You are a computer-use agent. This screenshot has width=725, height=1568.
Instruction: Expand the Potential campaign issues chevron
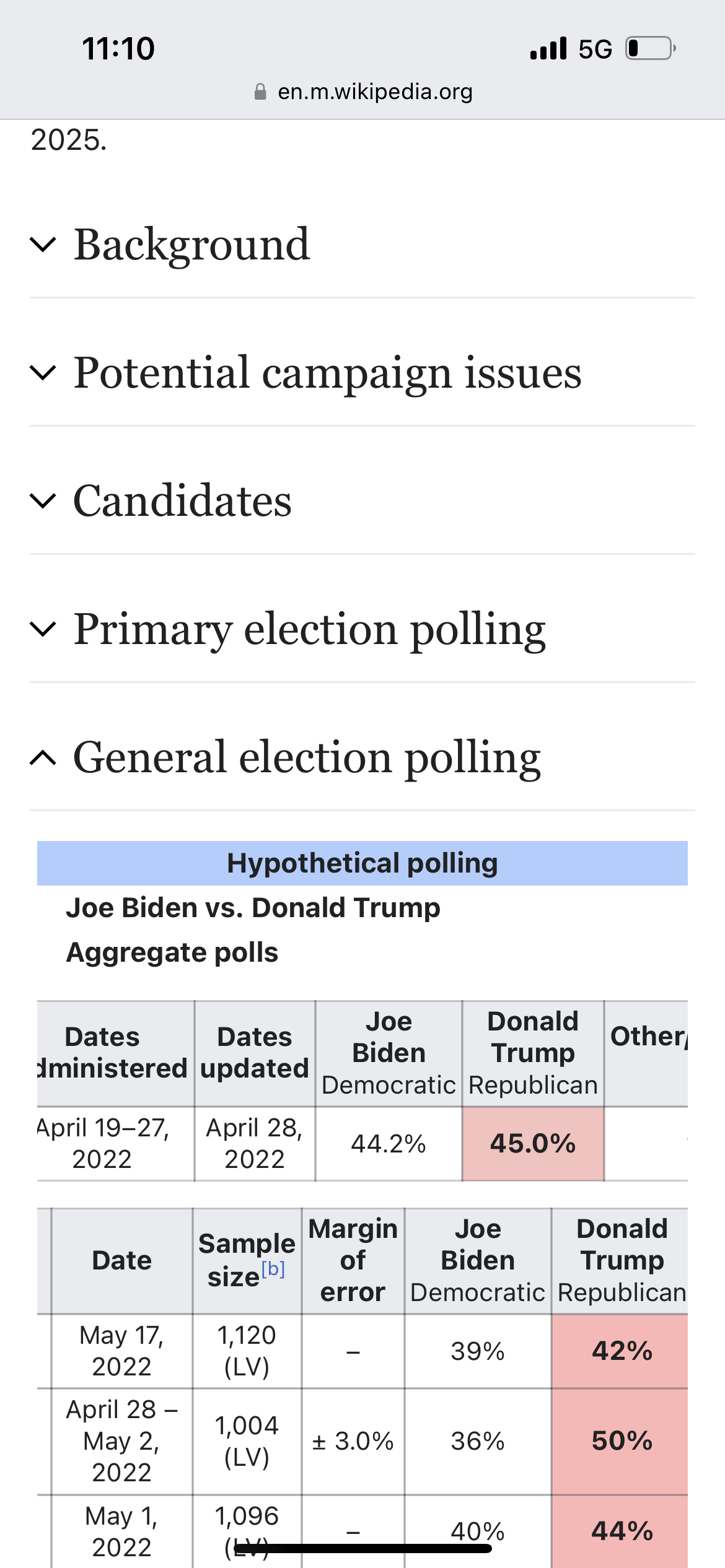(43, 373)
